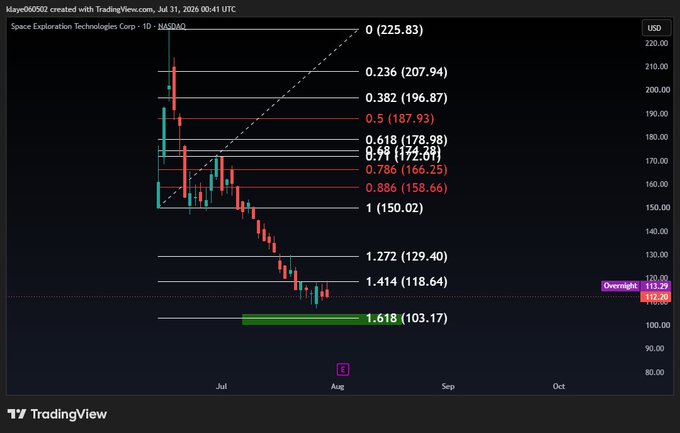Select the 1 (150.02) Fib label

[x=394, y=208]
